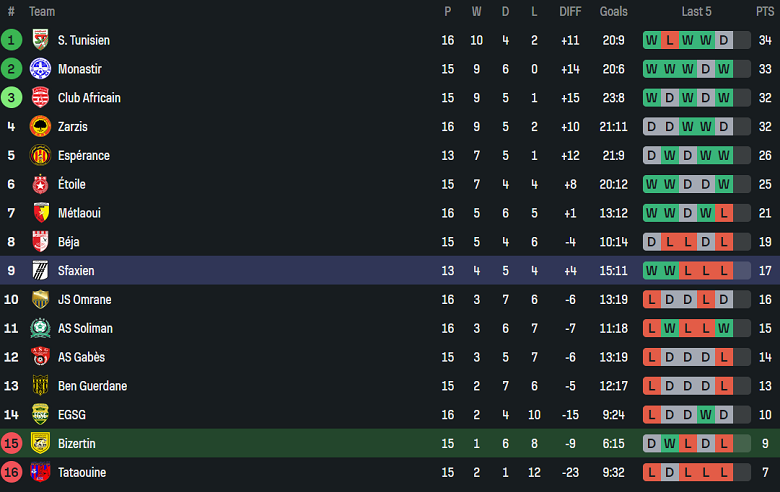Click the green position 1 badge

click(x=11, y=40)
